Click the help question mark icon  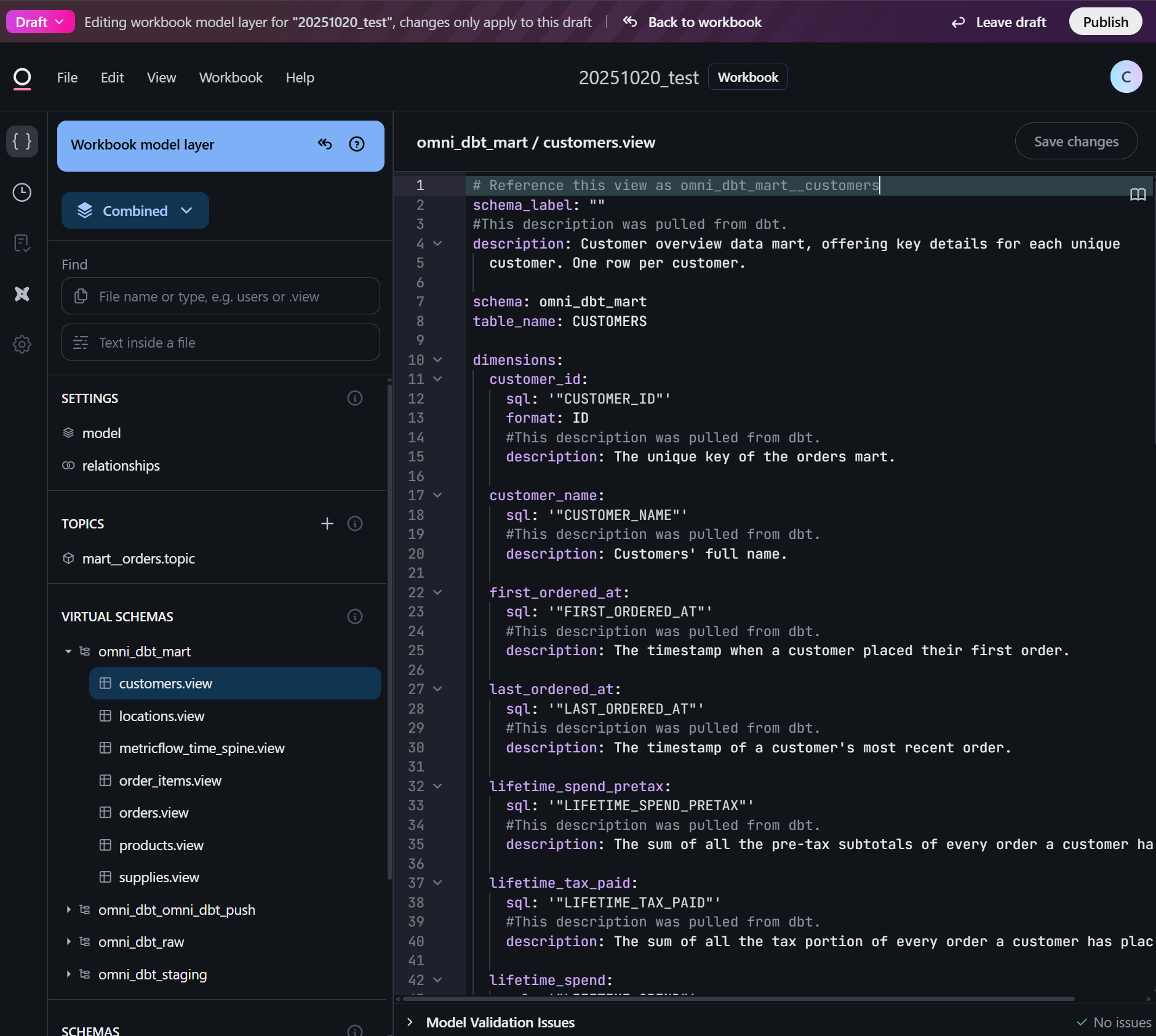click(357, 145)
